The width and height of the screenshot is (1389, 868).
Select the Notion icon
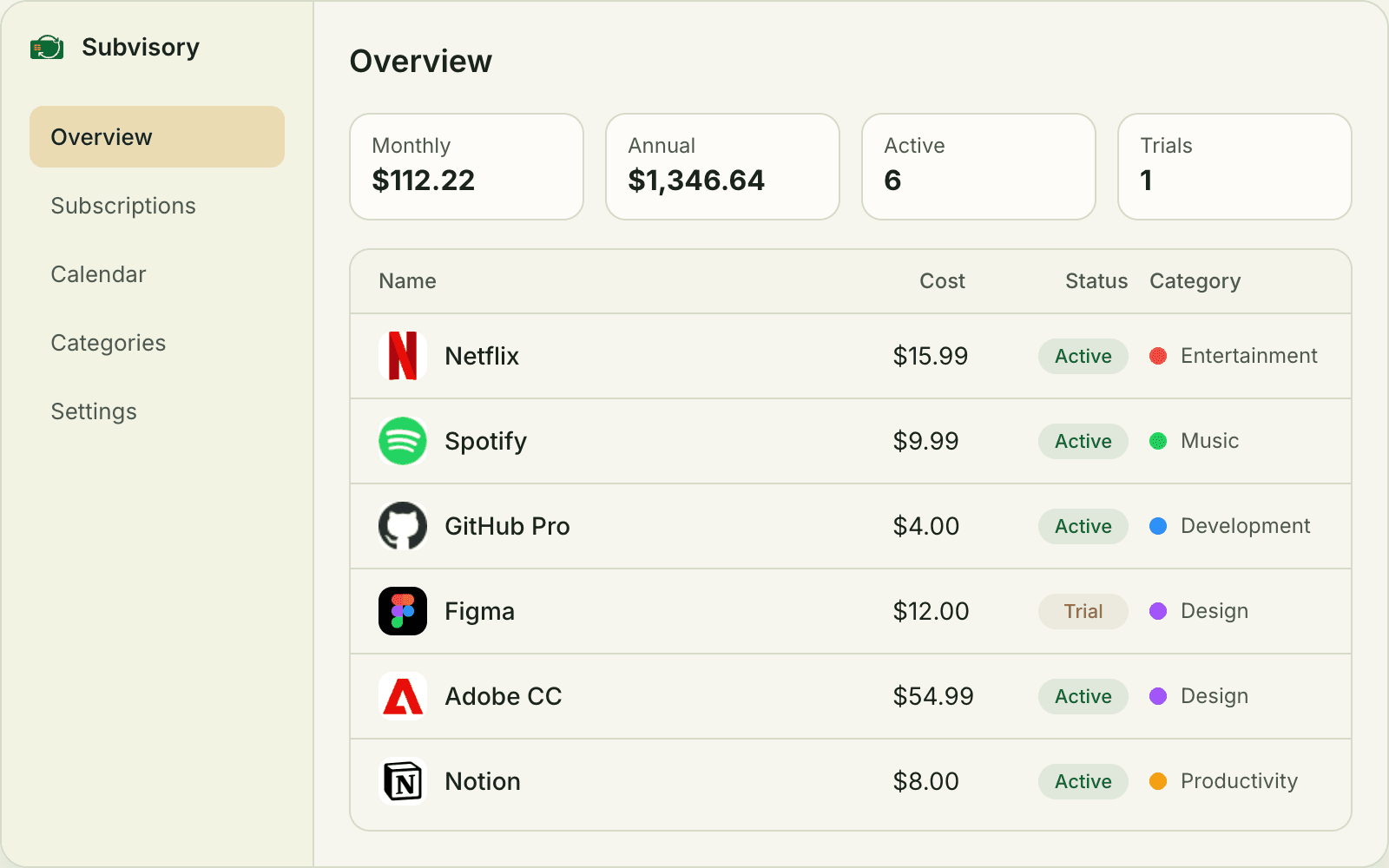click(403, 781)
